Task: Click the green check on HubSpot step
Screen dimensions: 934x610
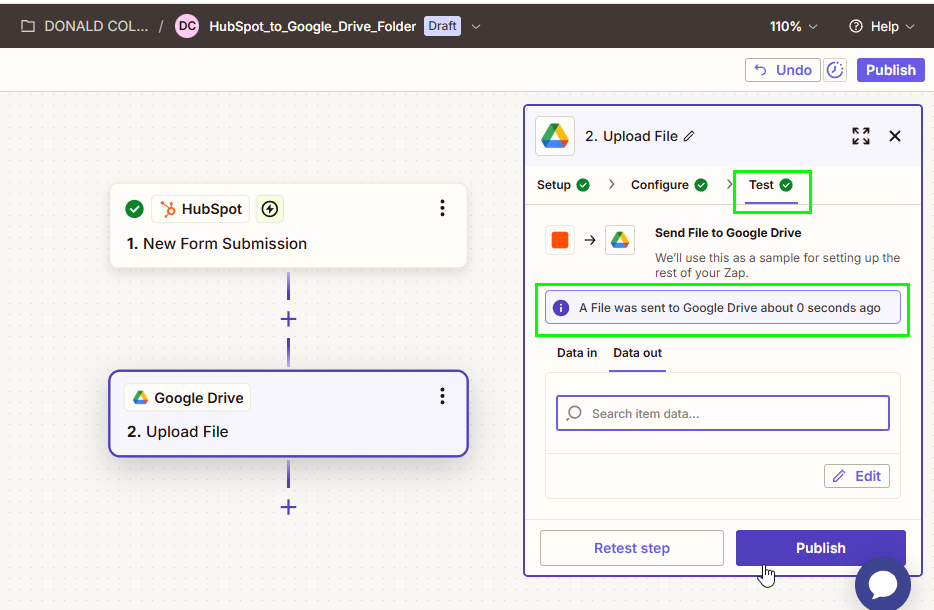Action: tap(135, 209)
